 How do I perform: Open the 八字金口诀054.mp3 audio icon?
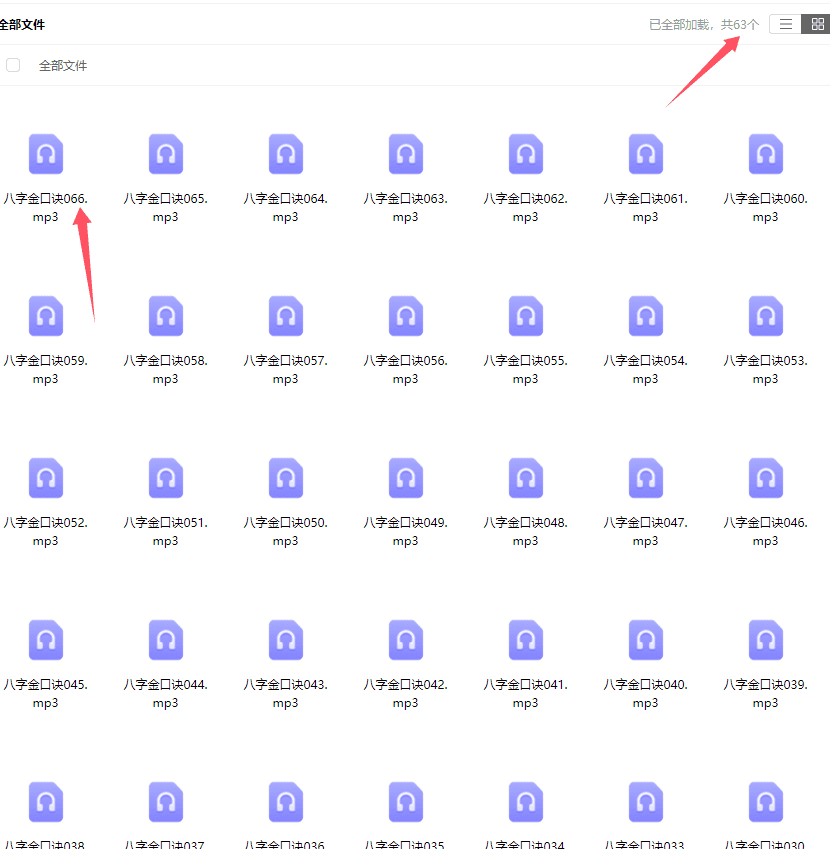pos(646,316)
